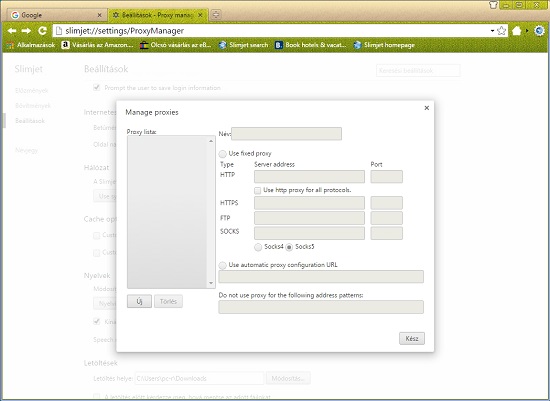Screen dimensions: 550x401
Task: Expand the address bar dropdown arrow
Action: 492,31
